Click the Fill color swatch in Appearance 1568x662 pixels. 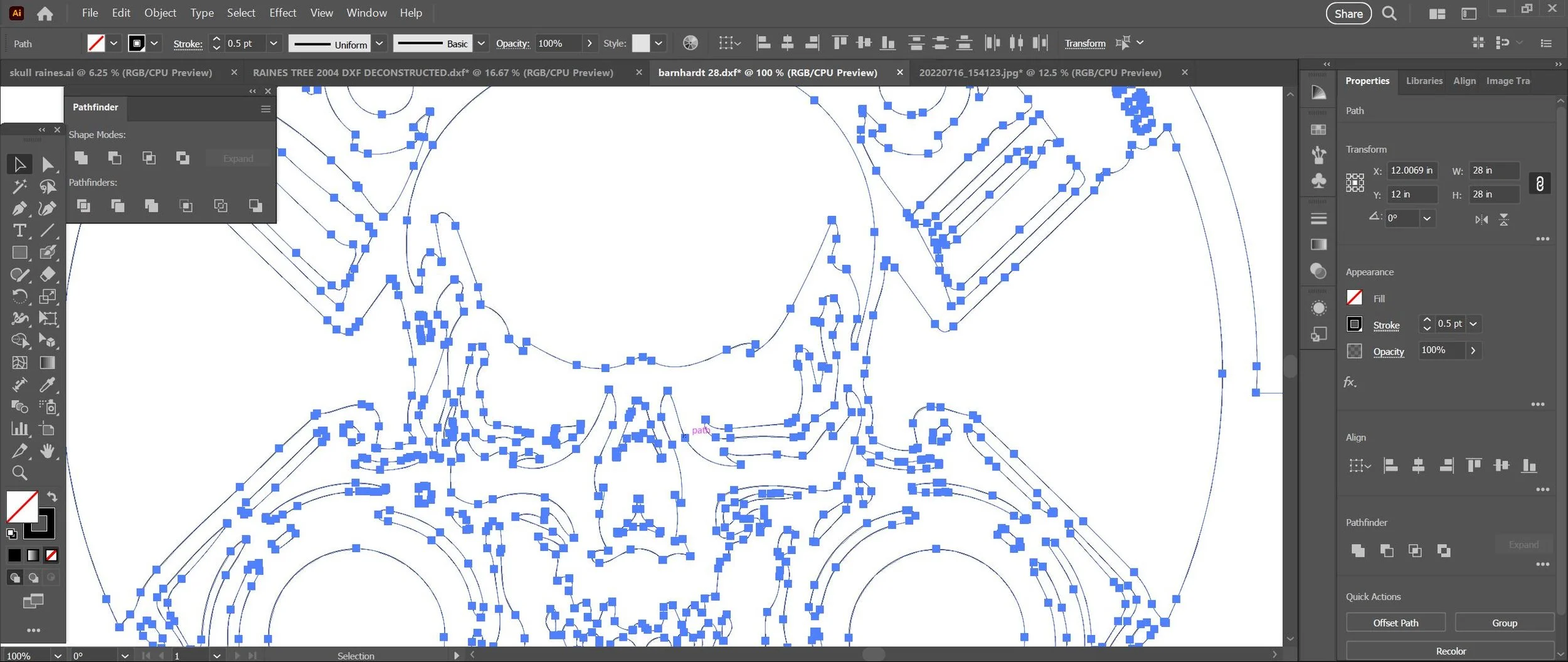tap(1354, 297)
